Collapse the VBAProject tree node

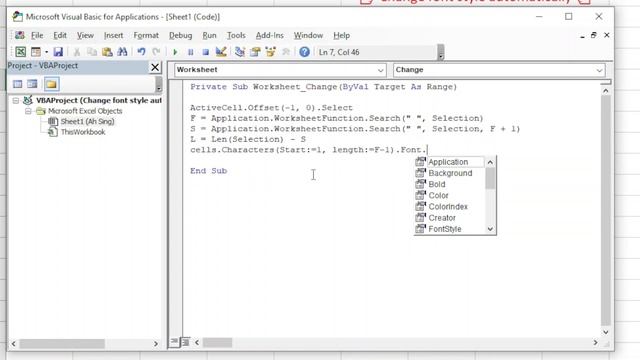click(x=16, y=100)
